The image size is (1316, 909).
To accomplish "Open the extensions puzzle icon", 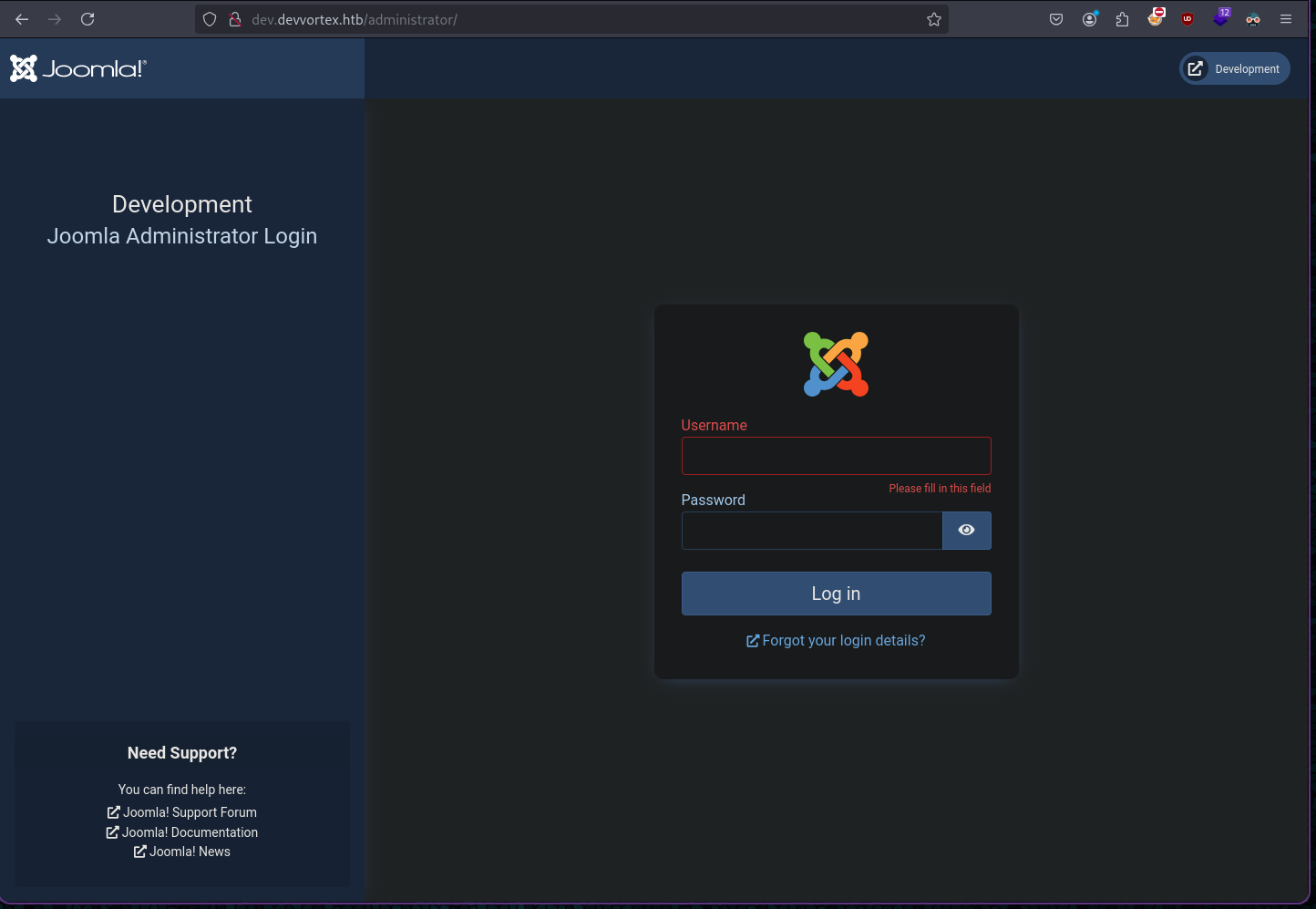I will tap(1122, 19).
